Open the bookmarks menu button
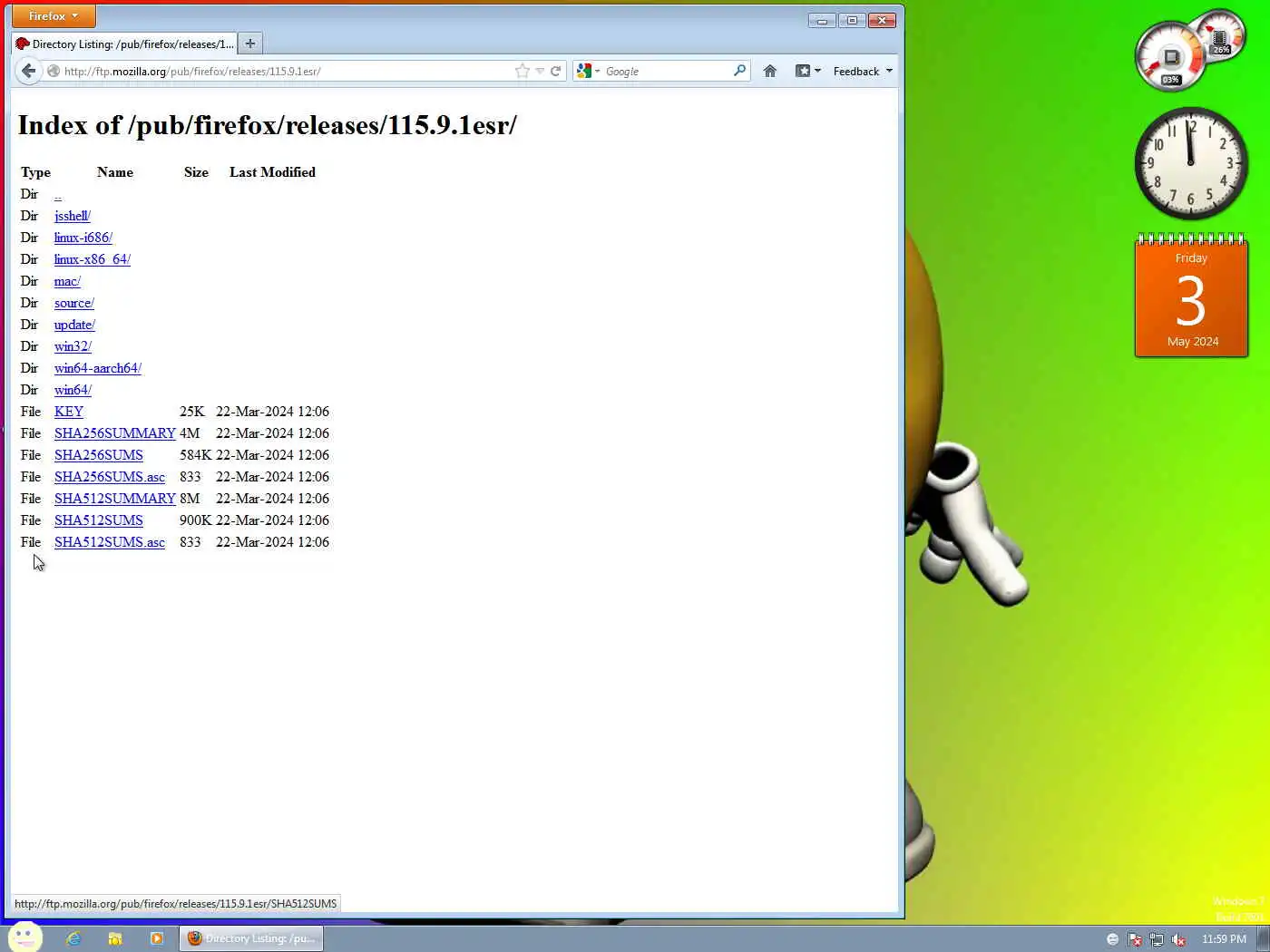The height and width of the screenshot is (952, 1270). tap(807, 71)
